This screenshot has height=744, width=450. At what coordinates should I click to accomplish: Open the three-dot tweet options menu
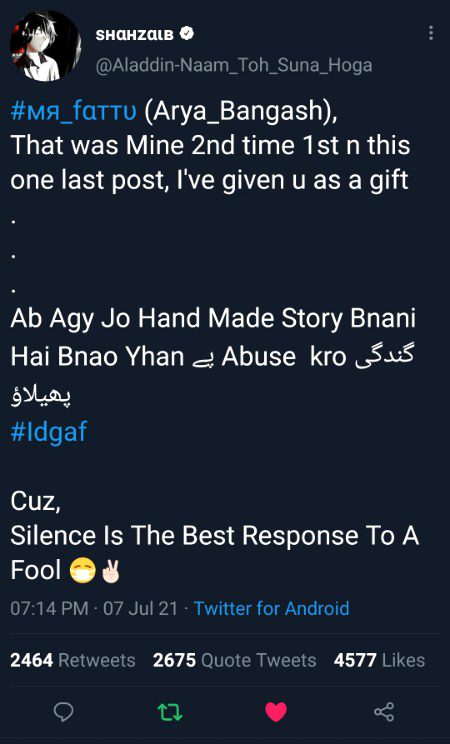[431, 33]
